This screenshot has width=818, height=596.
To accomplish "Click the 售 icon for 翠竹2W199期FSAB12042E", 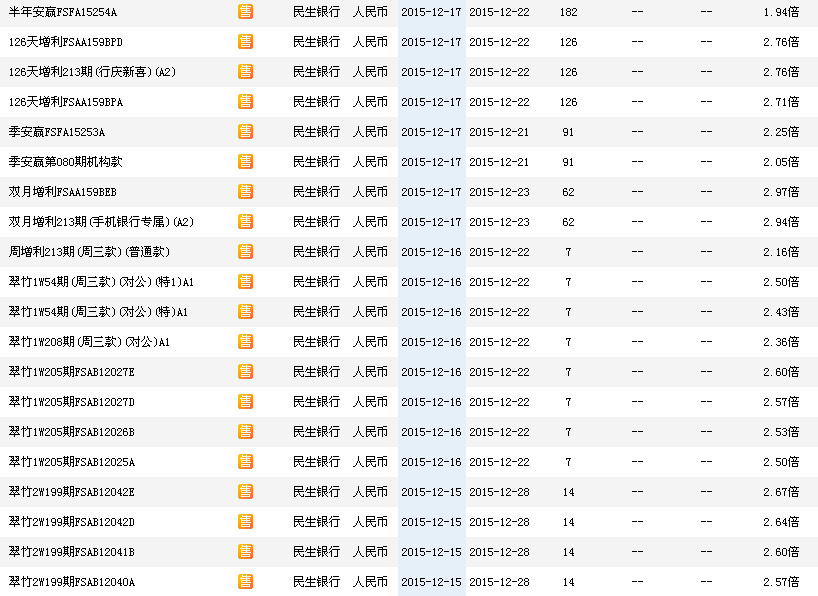I will click(245, 492).
